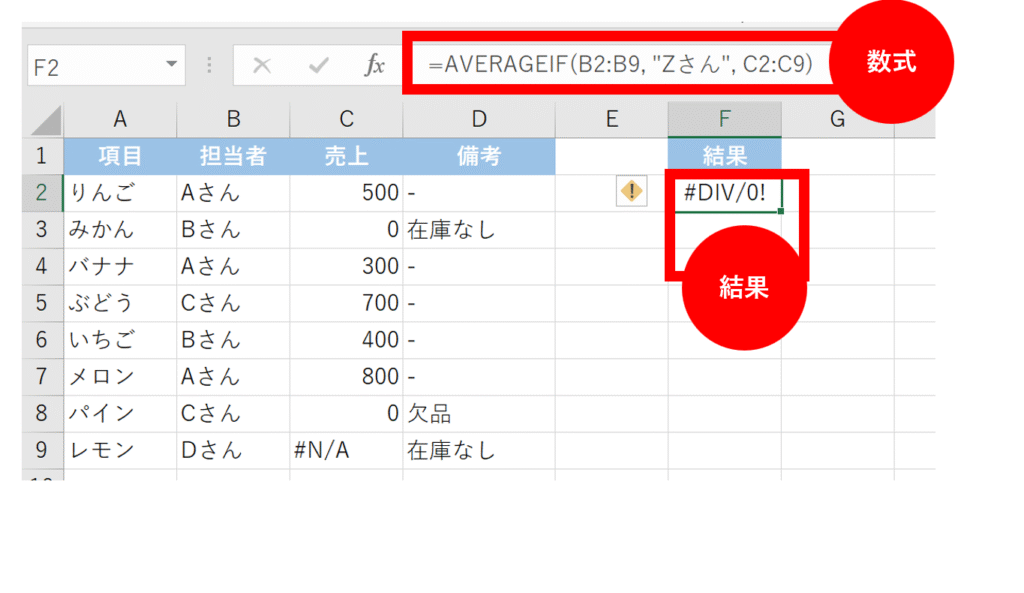Click the Enter checkmark beside the formula bar

click(317, 65)
